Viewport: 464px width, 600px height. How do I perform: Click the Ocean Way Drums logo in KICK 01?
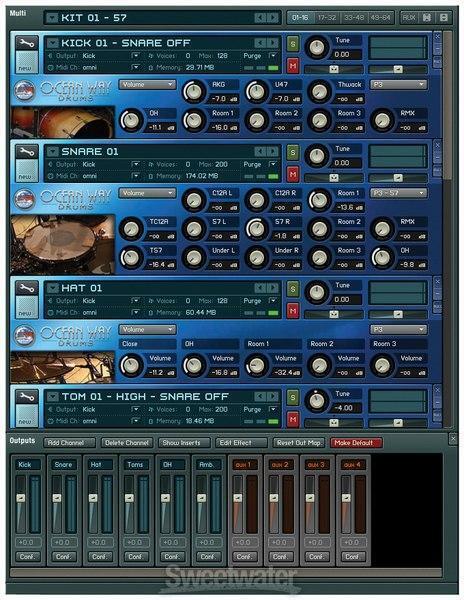click(24, 91)
